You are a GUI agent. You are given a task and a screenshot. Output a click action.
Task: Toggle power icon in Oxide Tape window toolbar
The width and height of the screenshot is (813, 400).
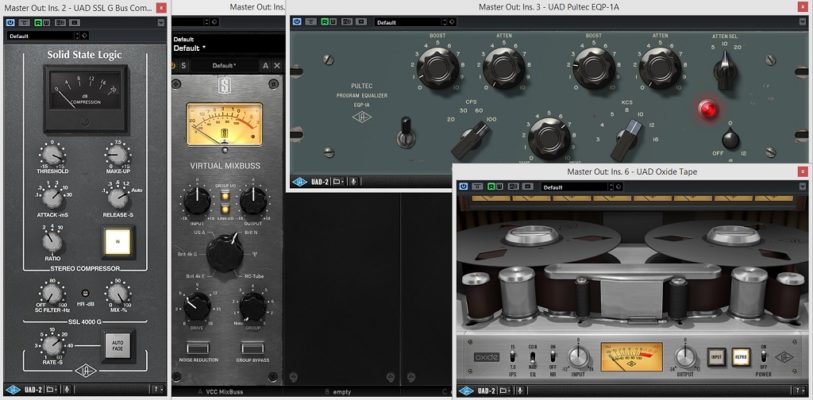click(464, 187)
